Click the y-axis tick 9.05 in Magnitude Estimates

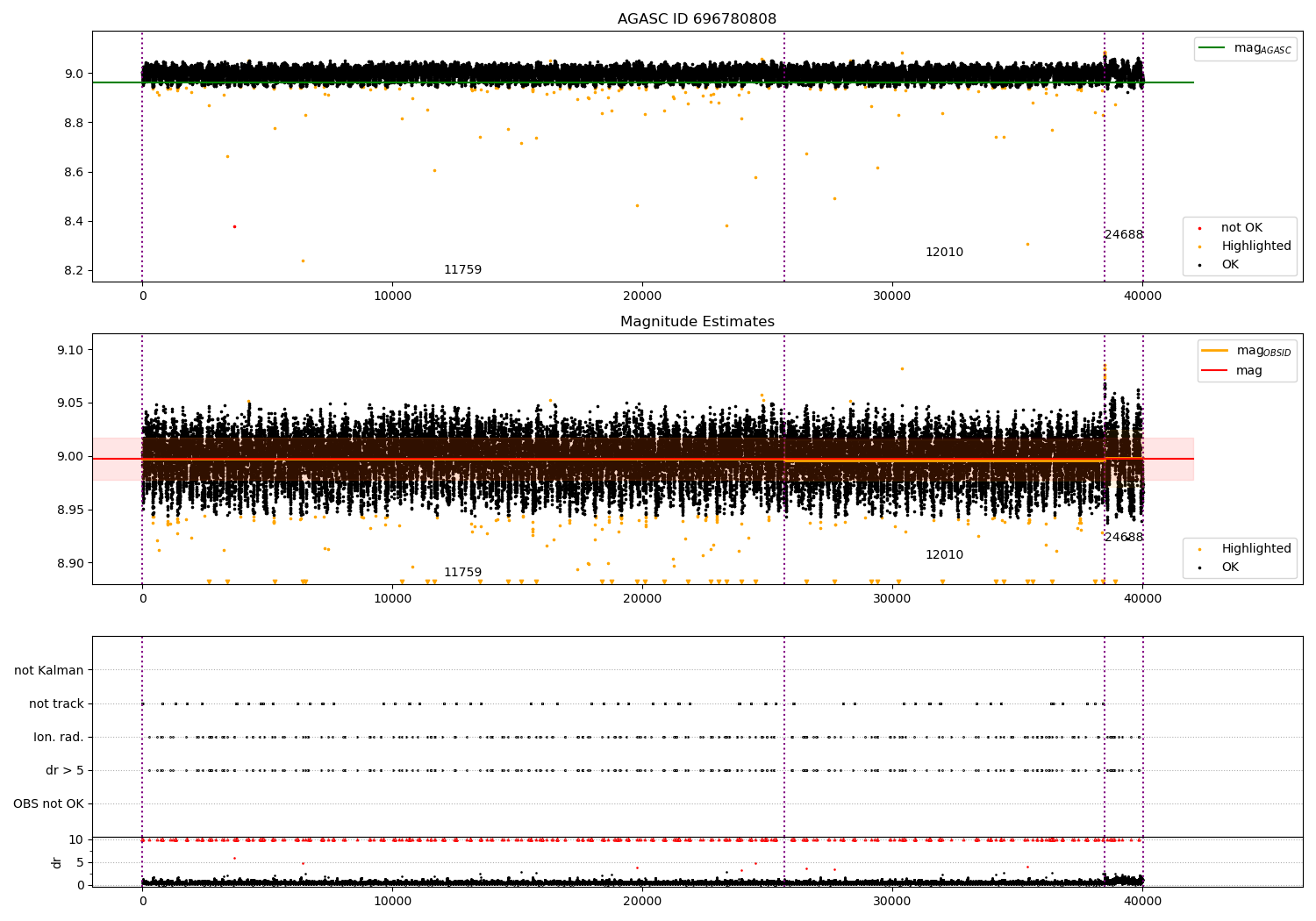pos(72,404)
